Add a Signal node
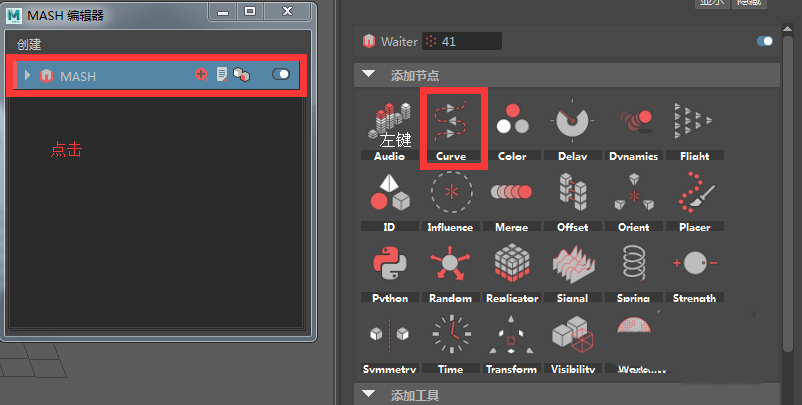The image size is (802, 405). click(x=572, y=272)
